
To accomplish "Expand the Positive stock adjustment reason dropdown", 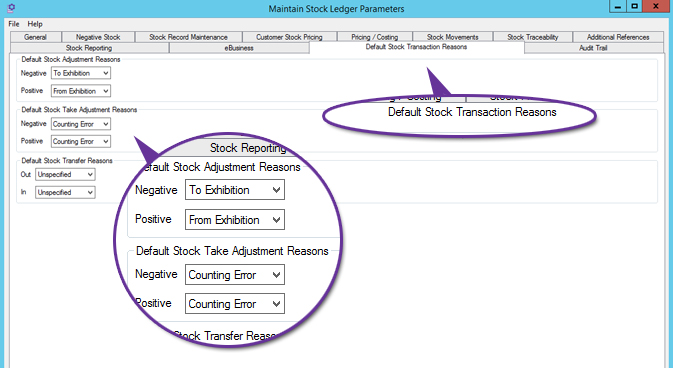I will [x=81, y=91].
